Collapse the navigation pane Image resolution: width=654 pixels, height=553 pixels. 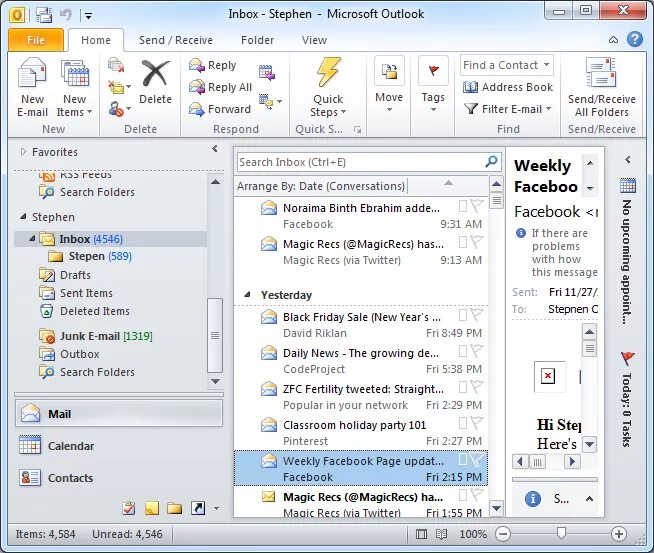click(215, 148)
